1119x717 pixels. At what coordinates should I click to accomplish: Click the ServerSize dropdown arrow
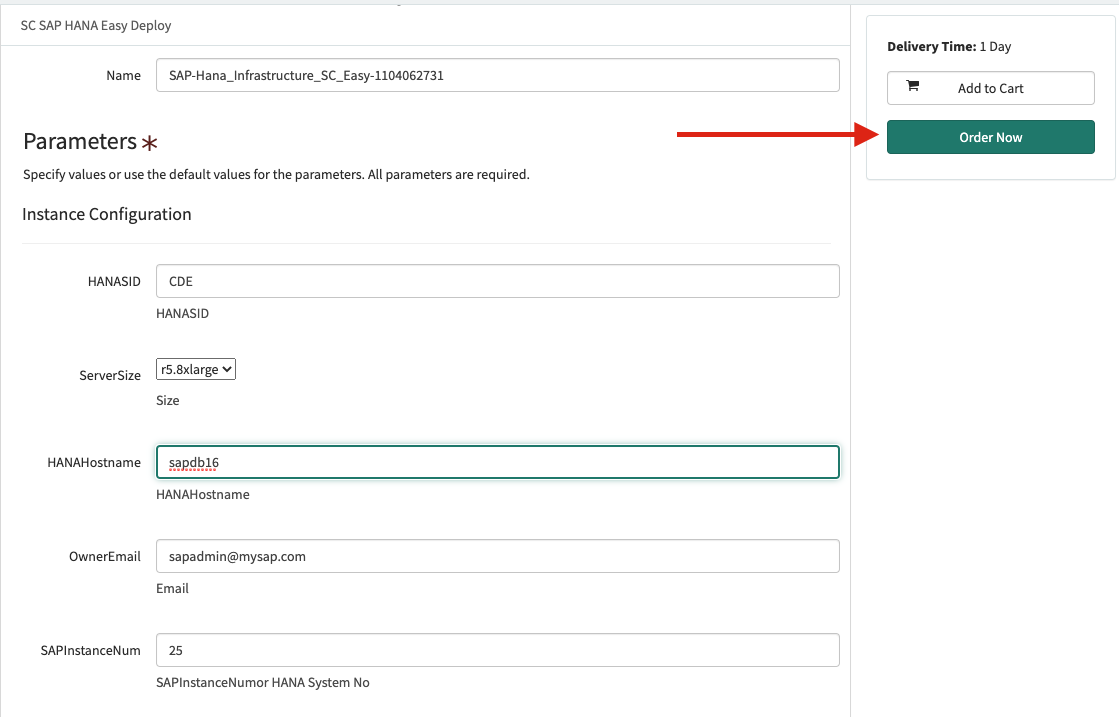(x=227, y=368)
